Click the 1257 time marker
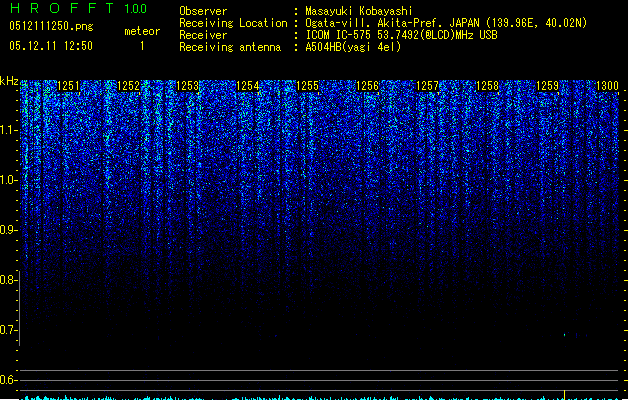 [x=427, y=85]
